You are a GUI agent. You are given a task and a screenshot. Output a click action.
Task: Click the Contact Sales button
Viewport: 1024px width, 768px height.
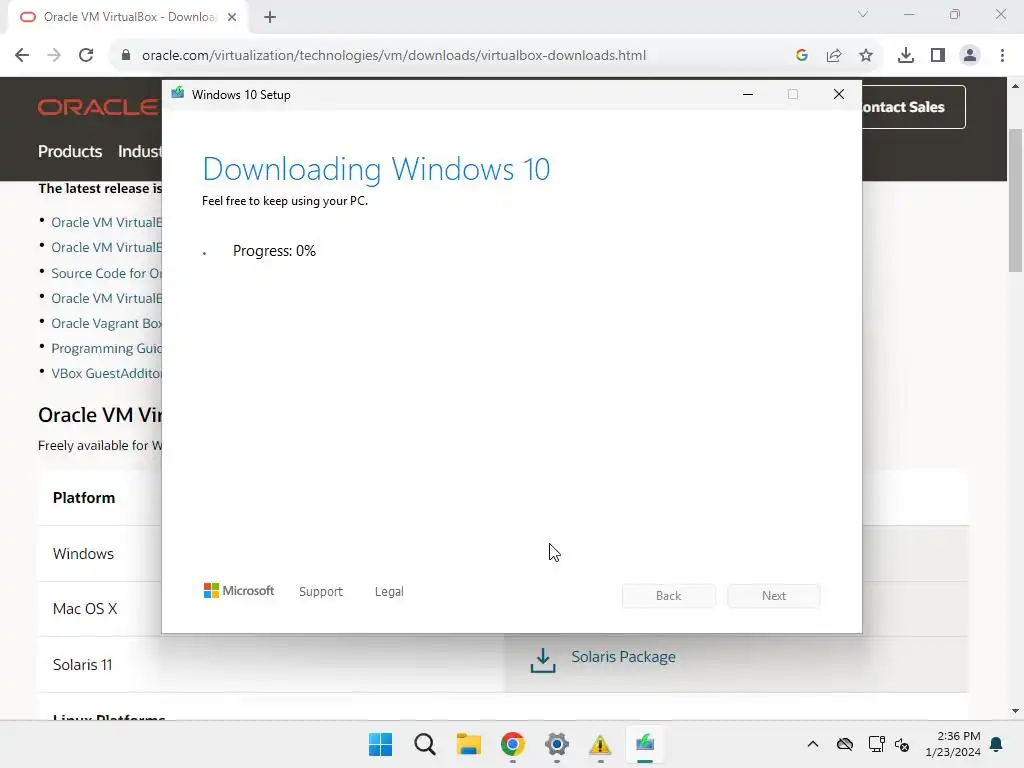click(x=913, y=107)
